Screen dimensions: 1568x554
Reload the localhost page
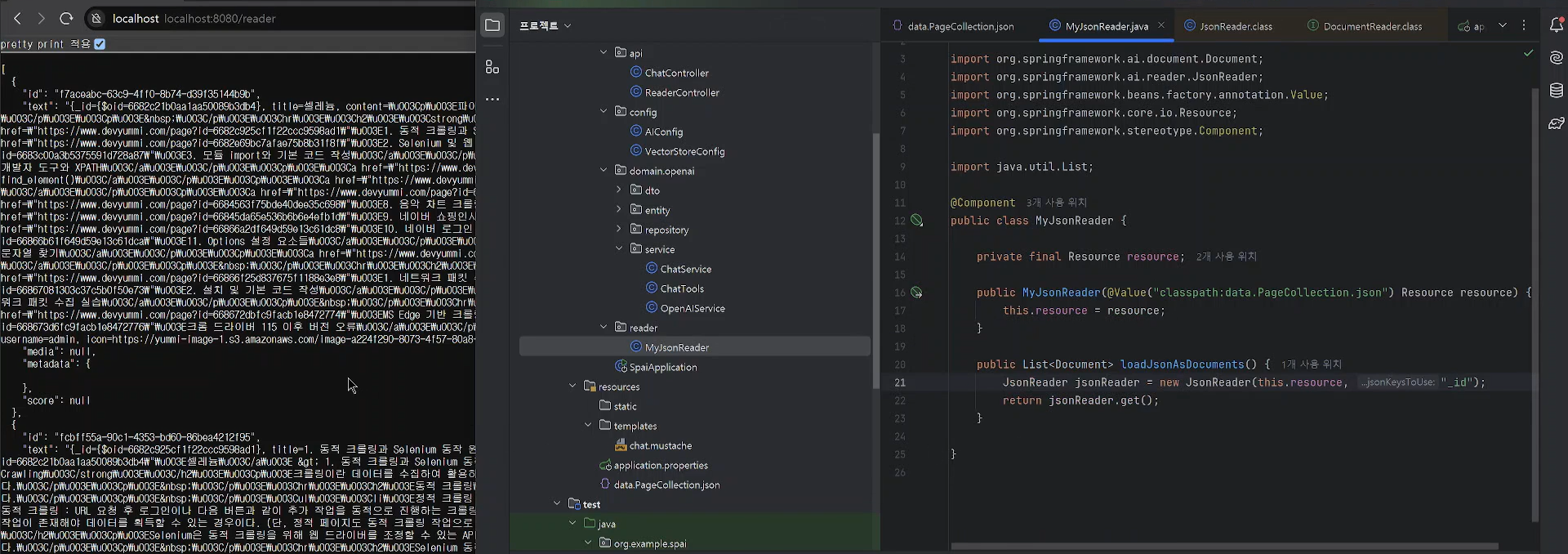[x=66, y=18]
